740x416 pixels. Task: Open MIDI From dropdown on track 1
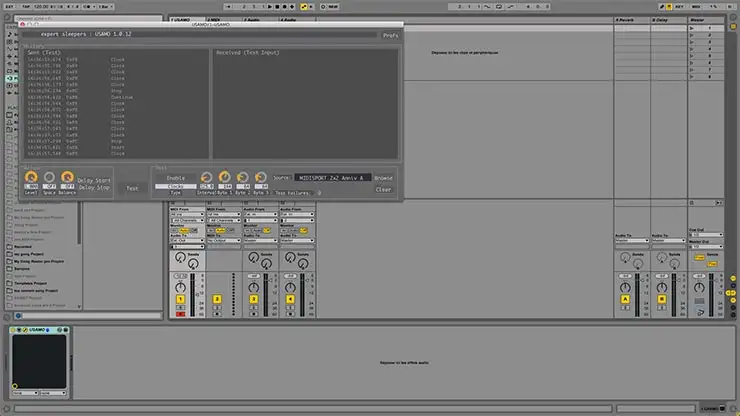pyautogui.click(x=187, y=214)
